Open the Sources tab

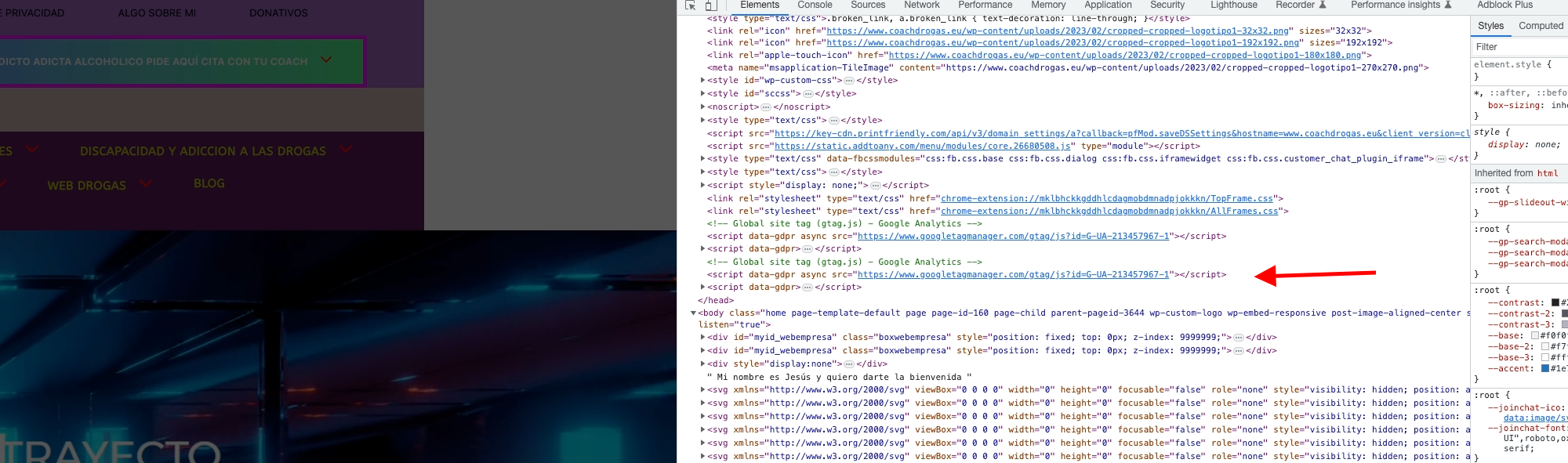(868, 5)
